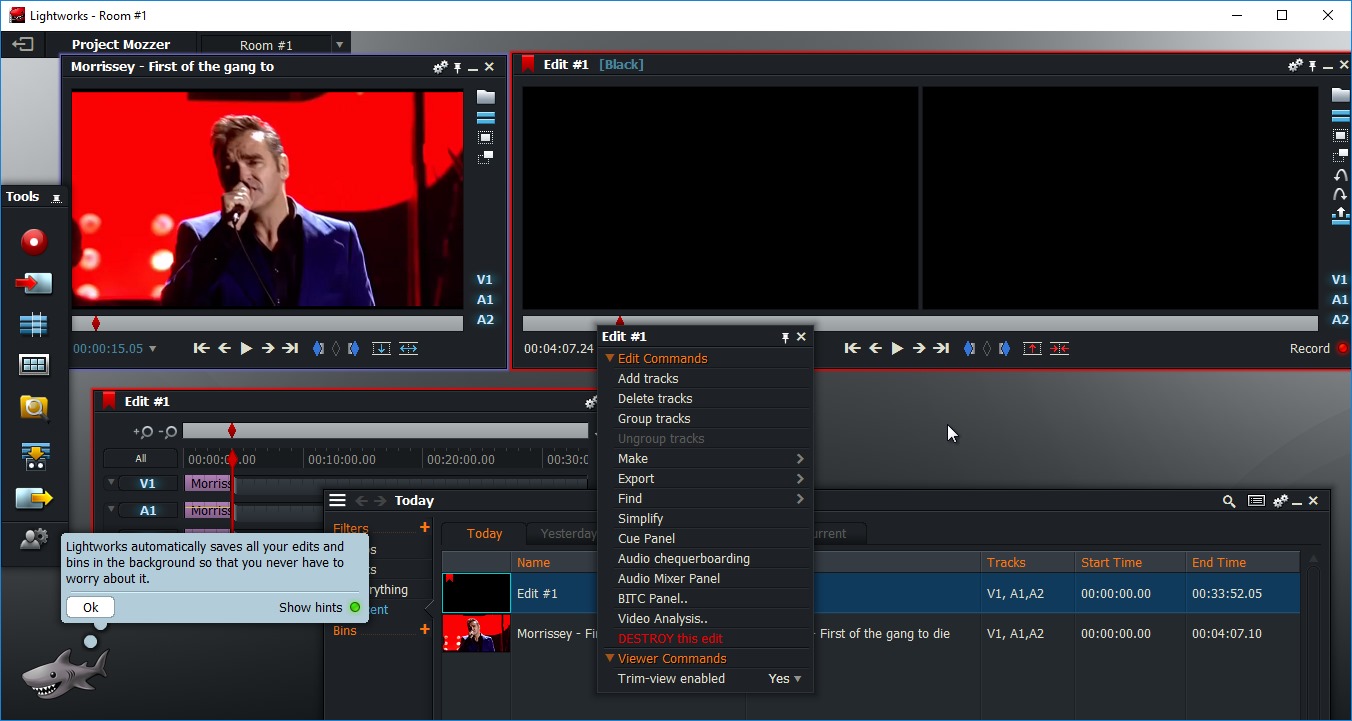The height and width of the screenshot is (721, 1352).
Task: Zoom in on the Edit #1 timeline
Action: (x=144, y=432)
